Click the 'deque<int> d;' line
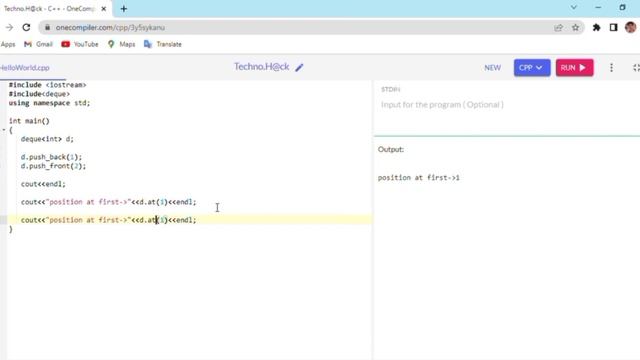This screenshot has width=640, height=360. point(47,139)
